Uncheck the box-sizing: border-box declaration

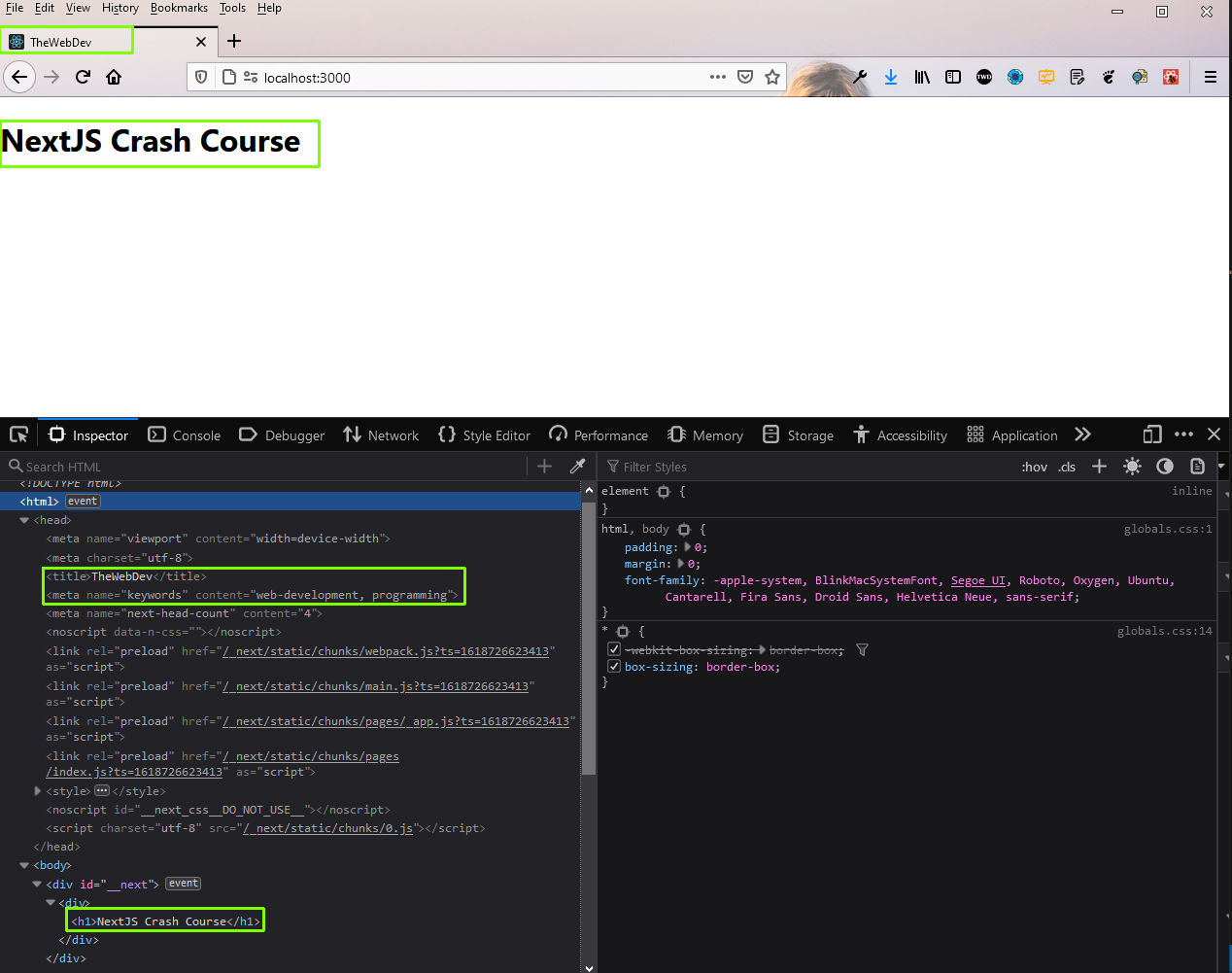click(614, 666)
